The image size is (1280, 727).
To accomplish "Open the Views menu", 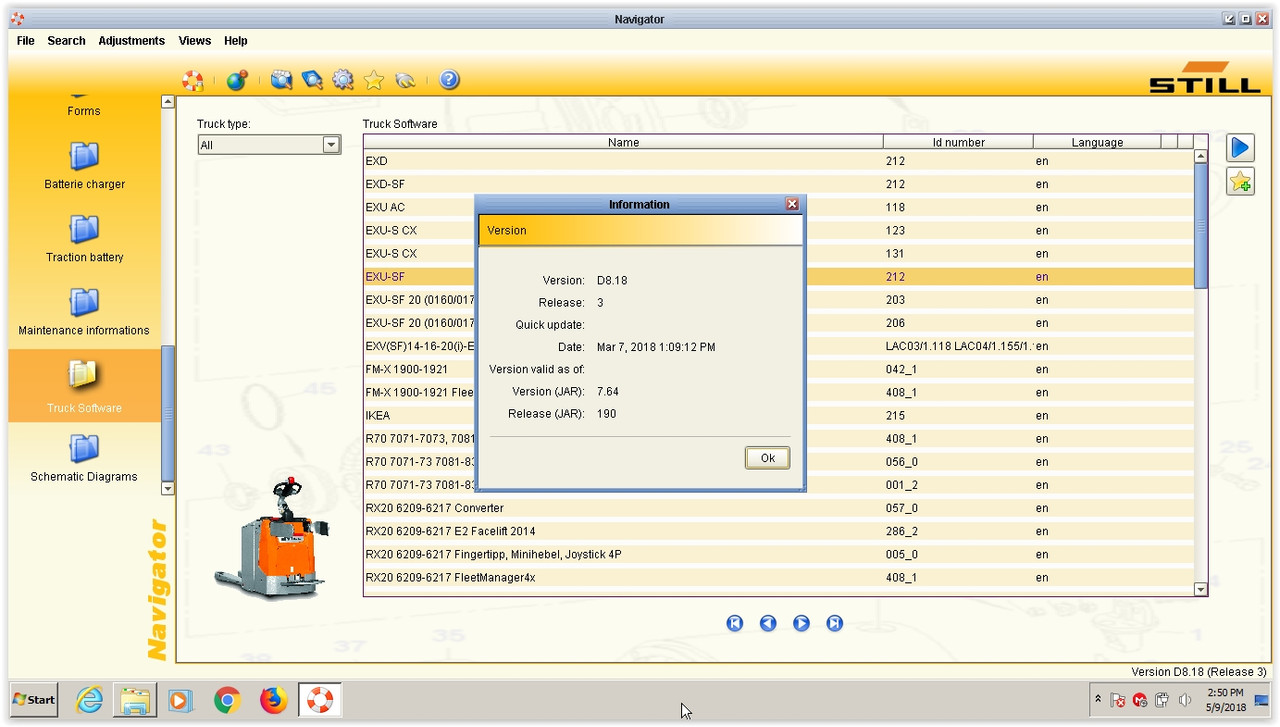I will (195, 41).
